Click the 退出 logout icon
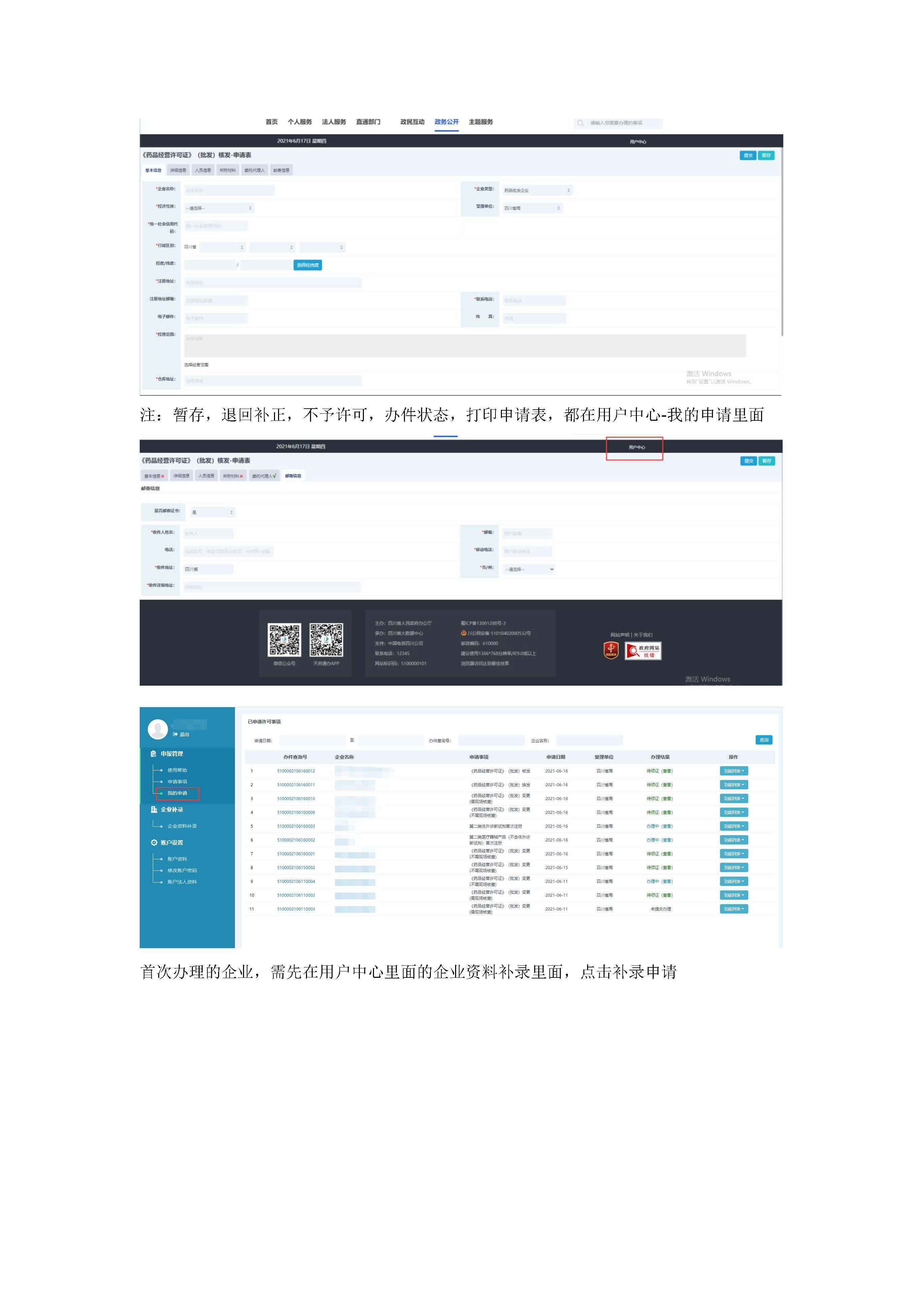Viewport: 924px width, 1307px height. click(175, 734)
